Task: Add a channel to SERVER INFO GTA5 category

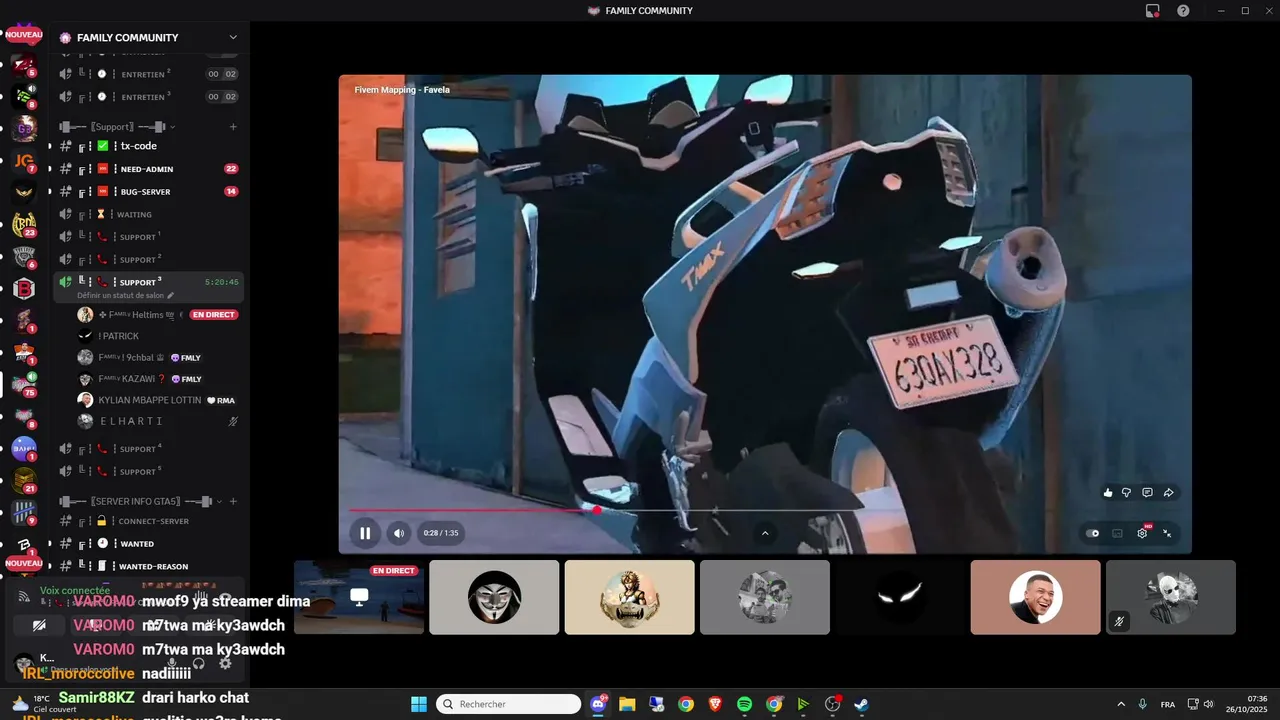Action: 233,501
